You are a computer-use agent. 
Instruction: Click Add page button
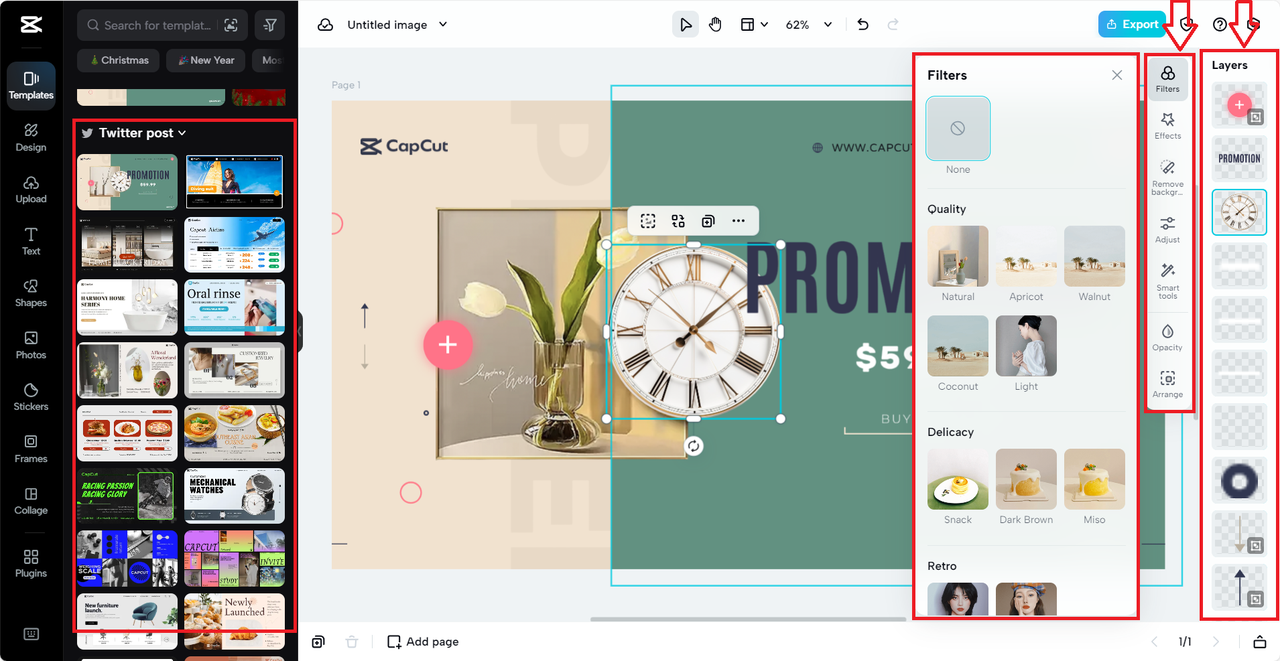point(423,642)
